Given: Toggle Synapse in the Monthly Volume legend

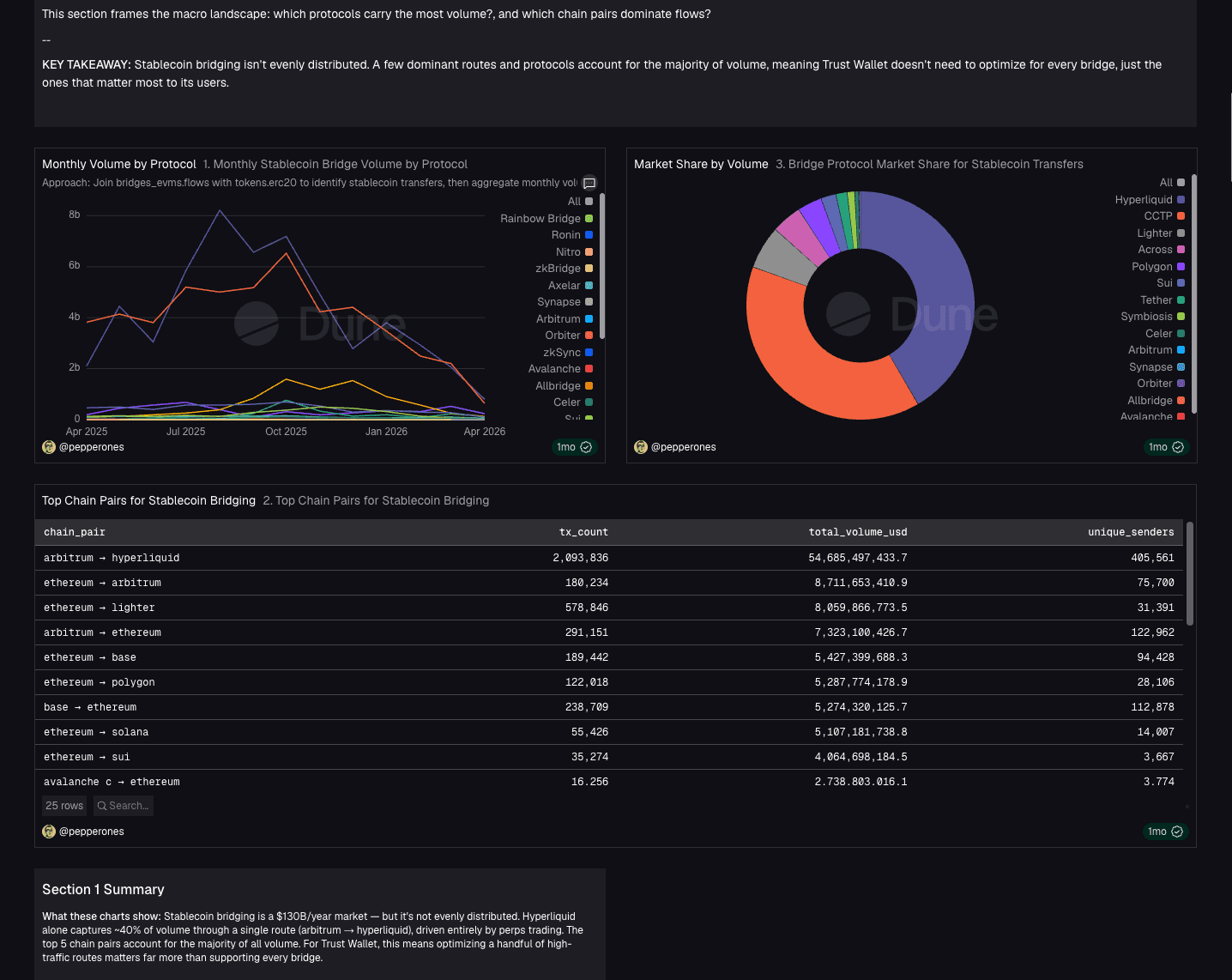Looking at the screenshot, I should pos(565,302).
